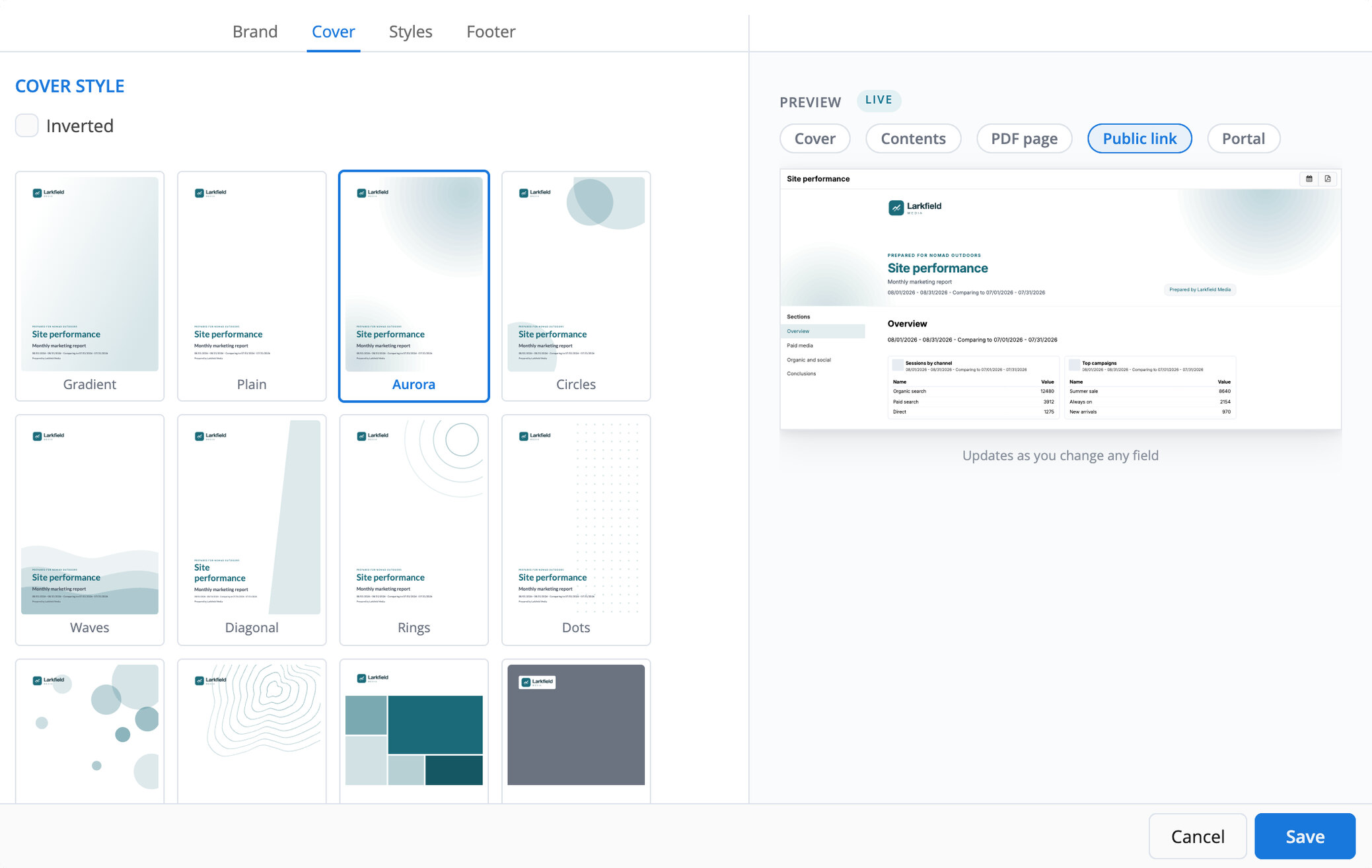The height and width of the screenshot is (868, 1372).
Task: Choose the teal blocks cover style thumbnail
Action: [414, 731]
